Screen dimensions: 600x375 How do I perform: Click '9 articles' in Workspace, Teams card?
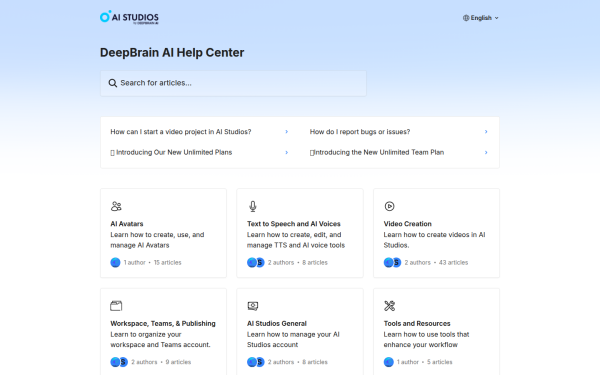point(178,362)
